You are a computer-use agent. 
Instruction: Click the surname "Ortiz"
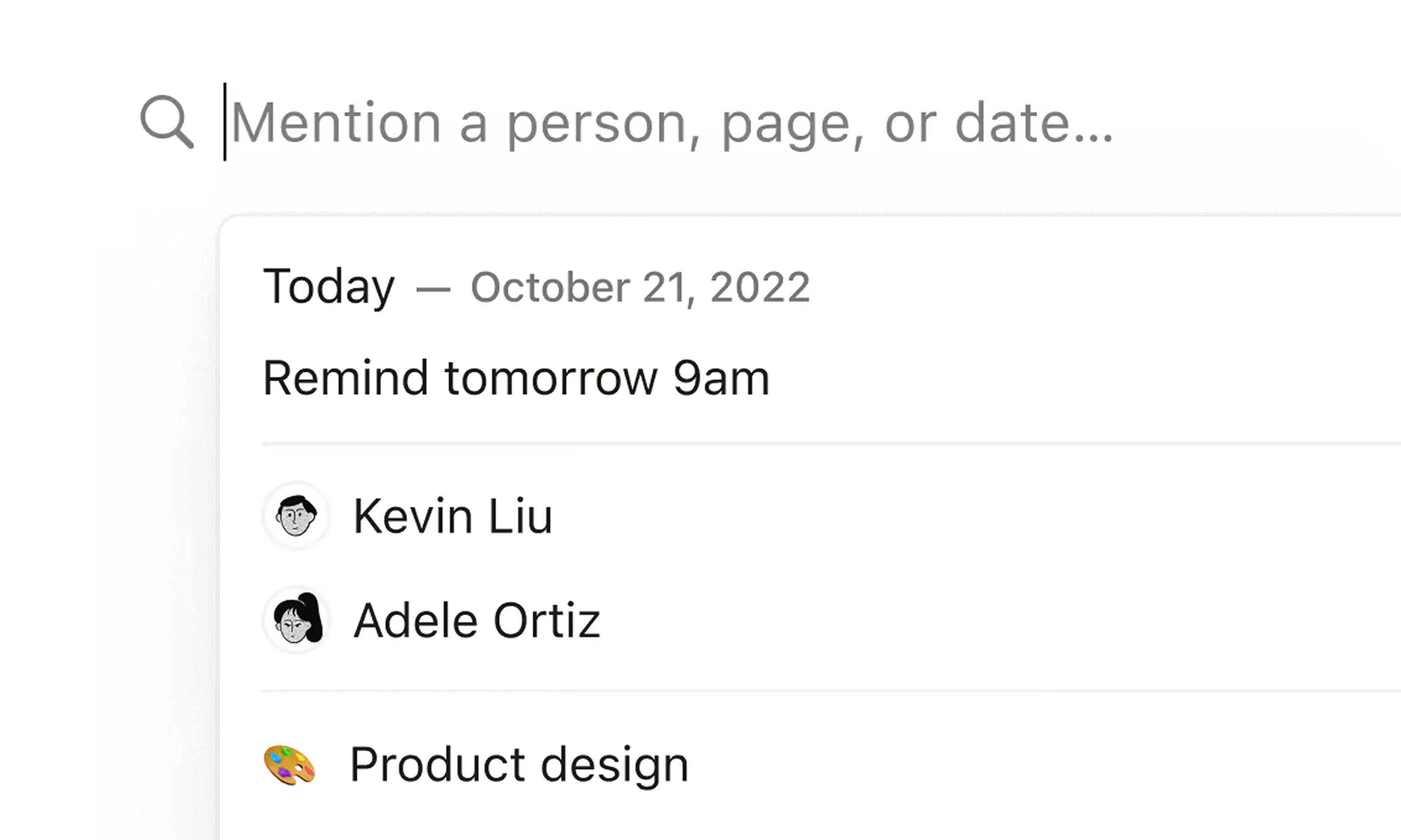(547, 620)
